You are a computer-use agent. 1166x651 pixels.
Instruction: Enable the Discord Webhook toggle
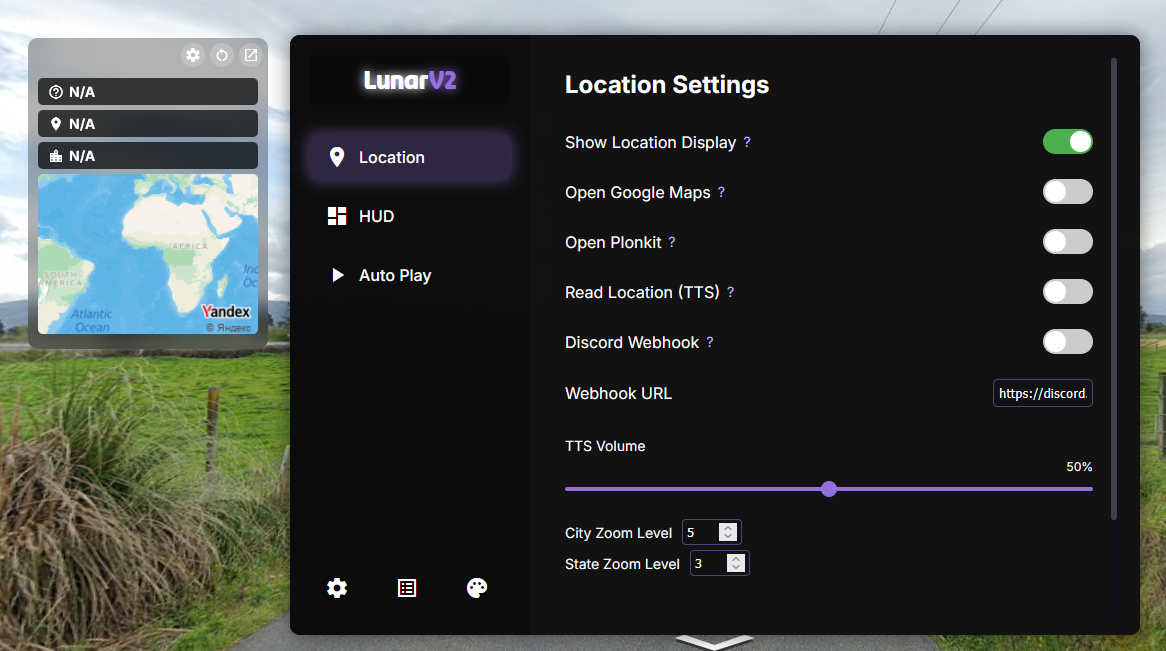1067,341
